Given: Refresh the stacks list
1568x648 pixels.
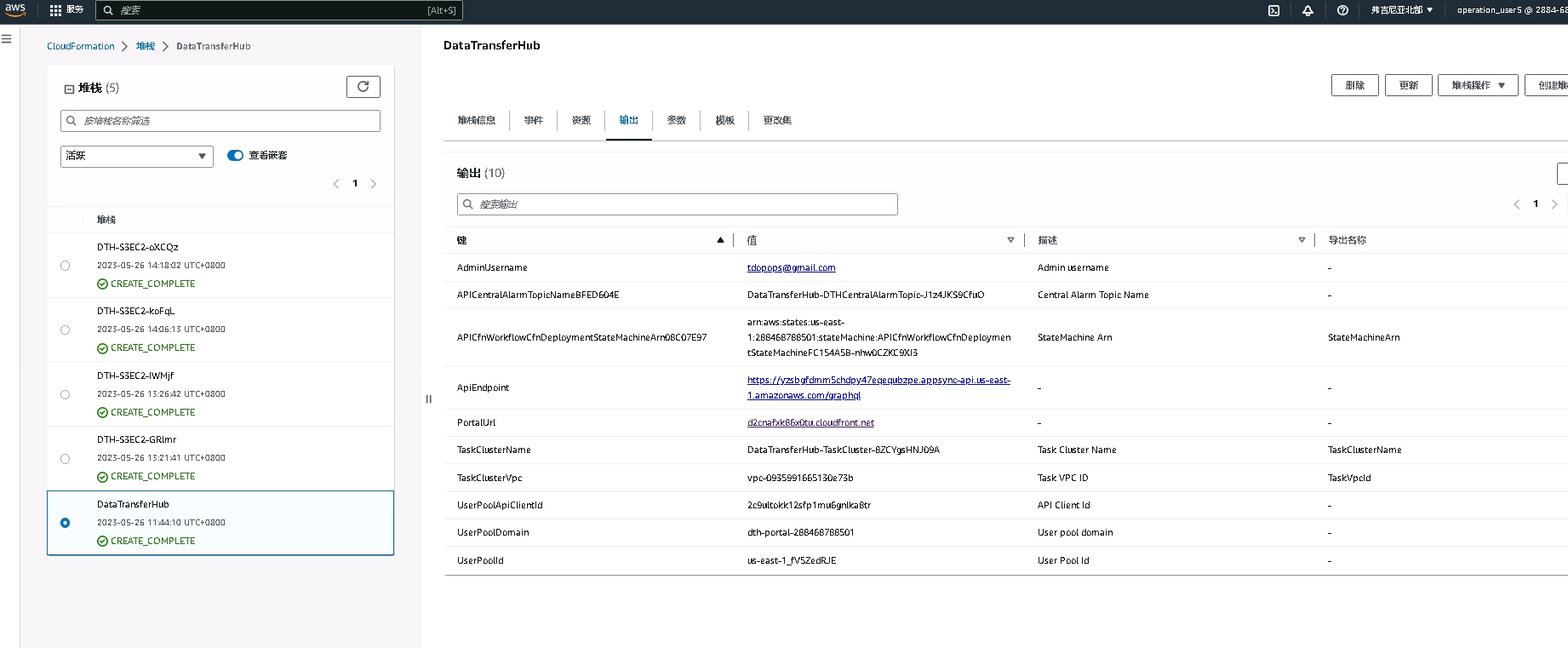Looking at the screenshot, I should [363, 87].
